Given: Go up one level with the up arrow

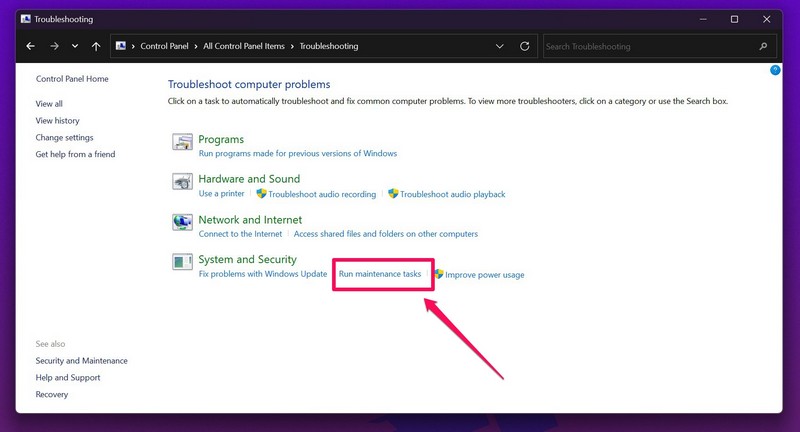Looking at the screenshot, I should [96, 46].
